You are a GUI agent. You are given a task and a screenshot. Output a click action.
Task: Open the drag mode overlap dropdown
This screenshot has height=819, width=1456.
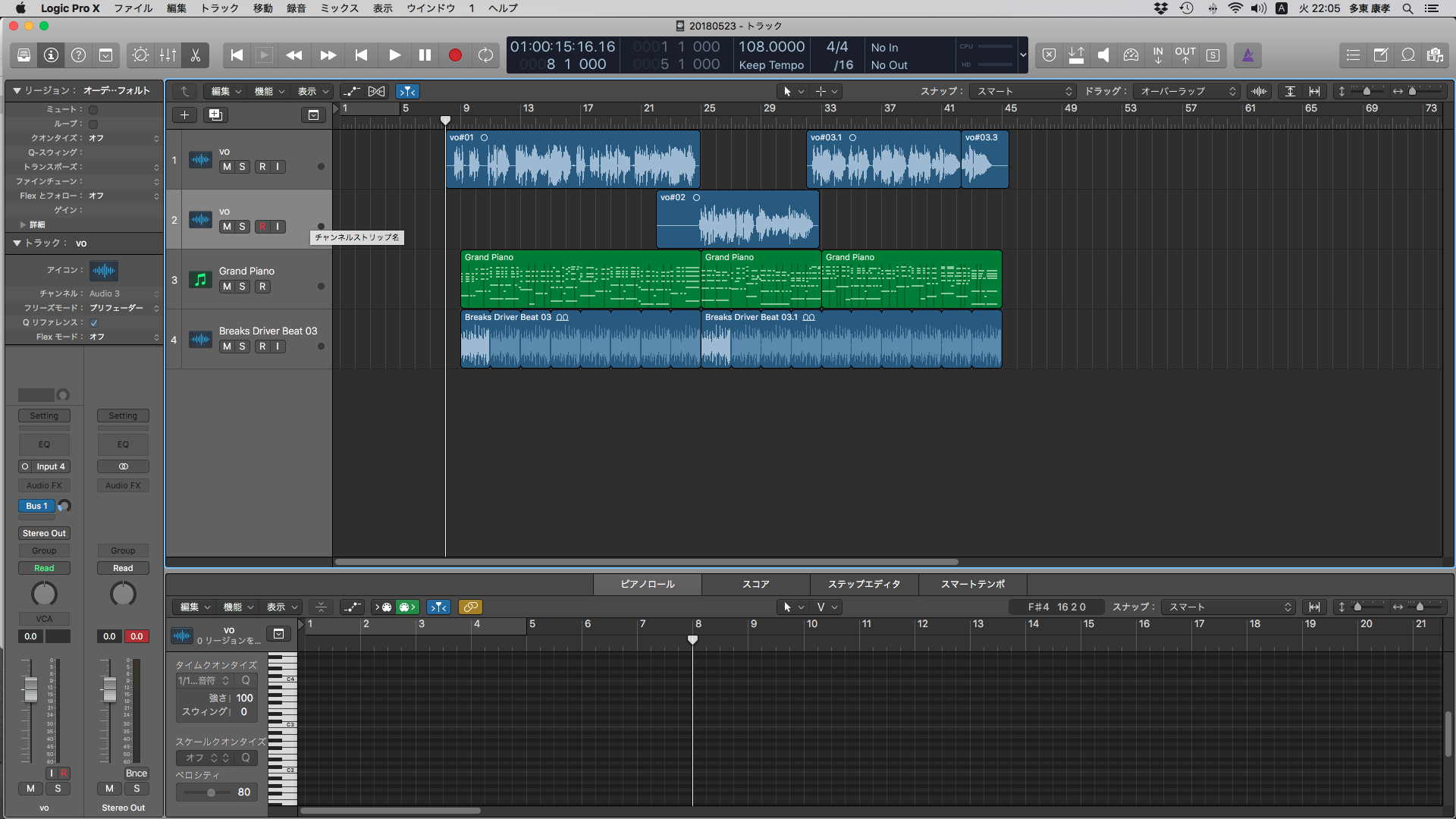[x=1187, y=91]
